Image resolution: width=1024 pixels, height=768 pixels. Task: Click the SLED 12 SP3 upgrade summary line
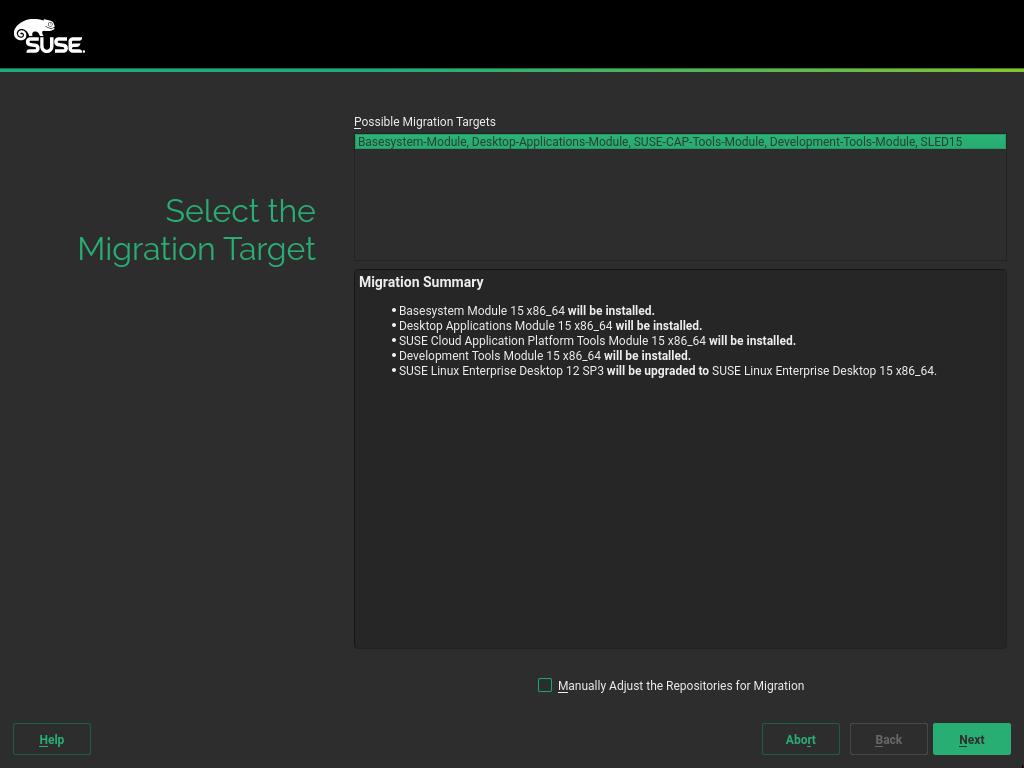click(x=667, y=371)
